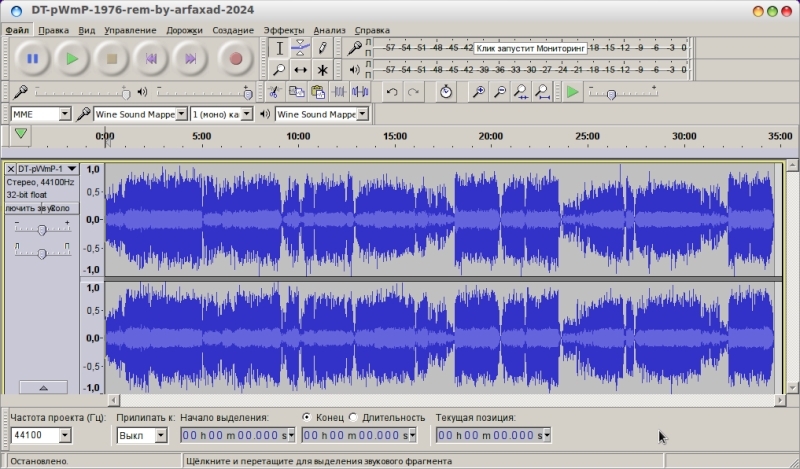Select the Конец radio button
This screenshot has height=469, width=800.
pos(306,417)
